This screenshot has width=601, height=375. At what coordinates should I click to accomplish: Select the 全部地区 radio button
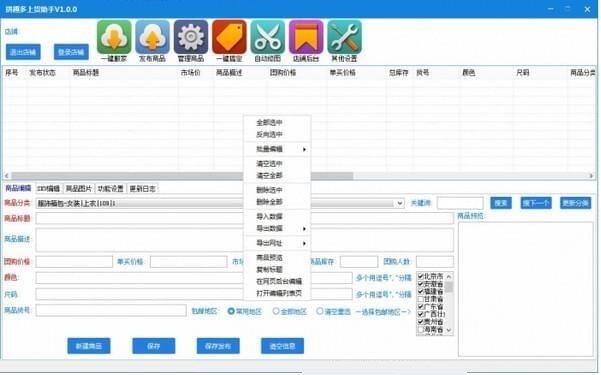(276, 311)
